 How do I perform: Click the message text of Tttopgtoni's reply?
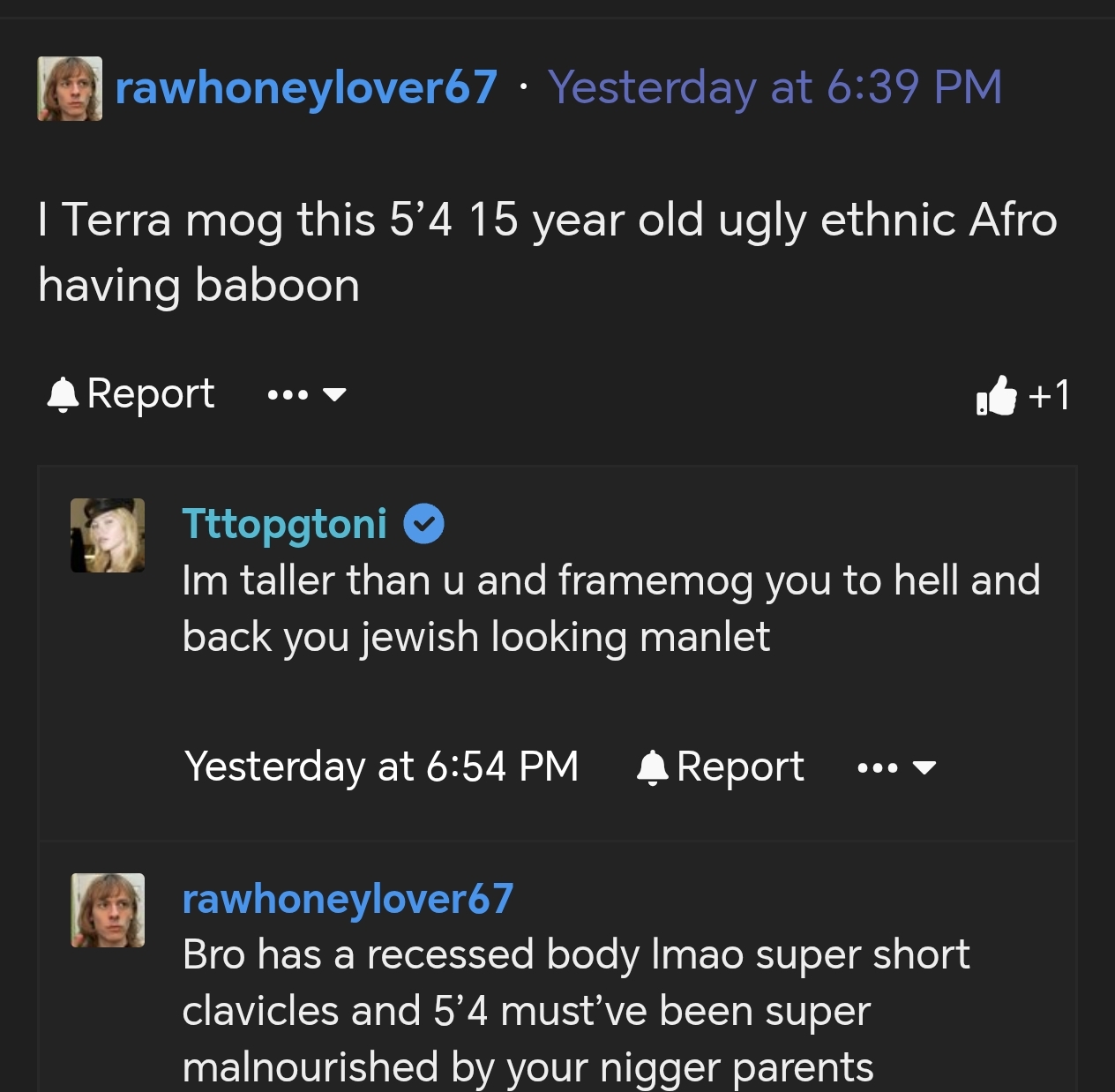point(610,609)
